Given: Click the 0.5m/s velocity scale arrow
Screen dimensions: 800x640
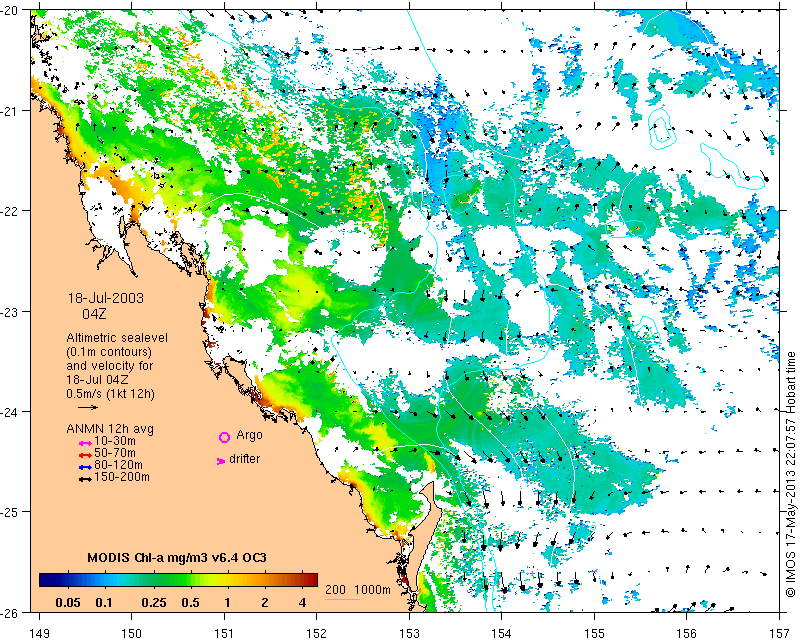Looking at the screenshot, I should pyautogui.click(x=88, y=407).
